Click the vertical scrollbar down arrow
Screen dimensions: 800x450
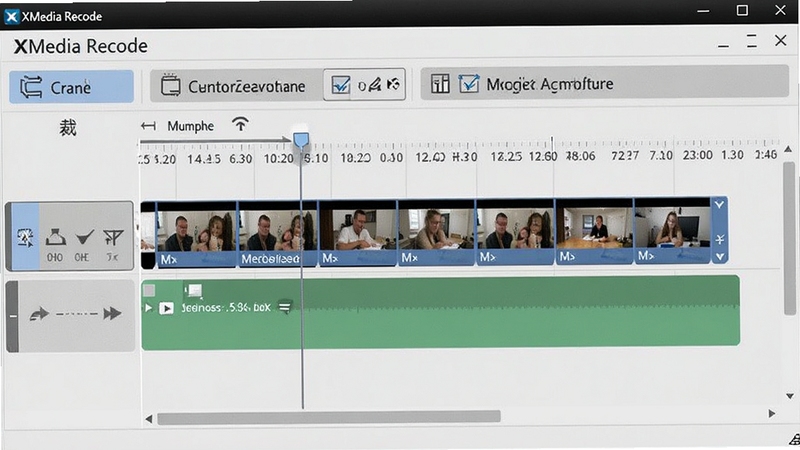[790, 396]
